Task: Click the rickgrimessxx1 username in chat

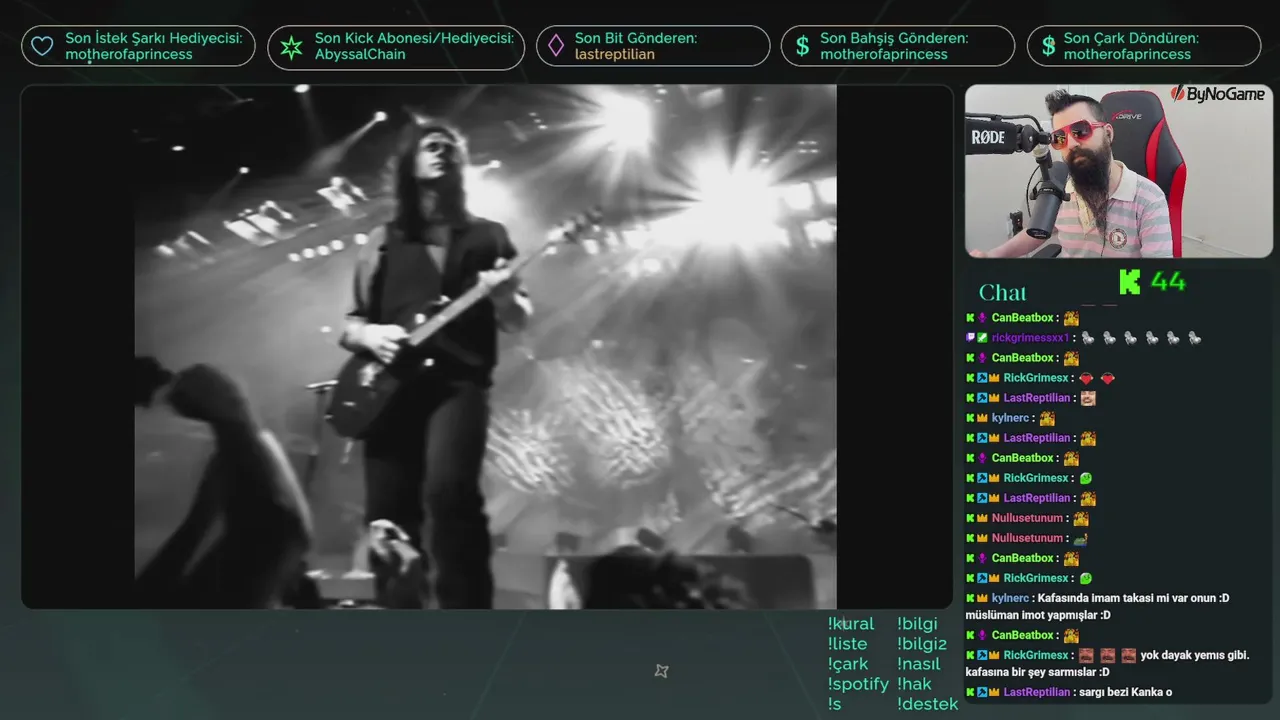Action: [x=1030, y=338]
